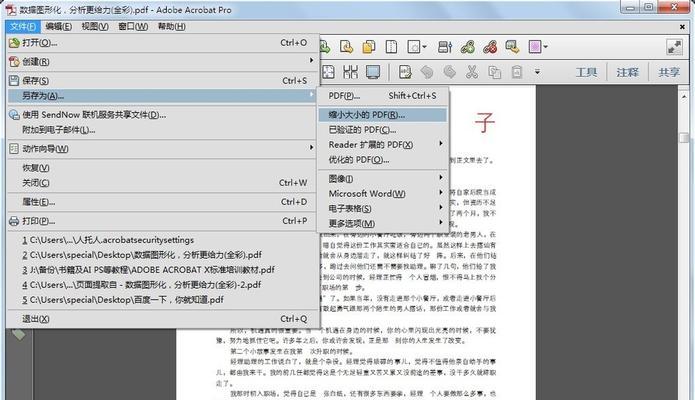695x400 pixels.
Task: Click the 恢复(V) menu entry
Action: [162, 168]
